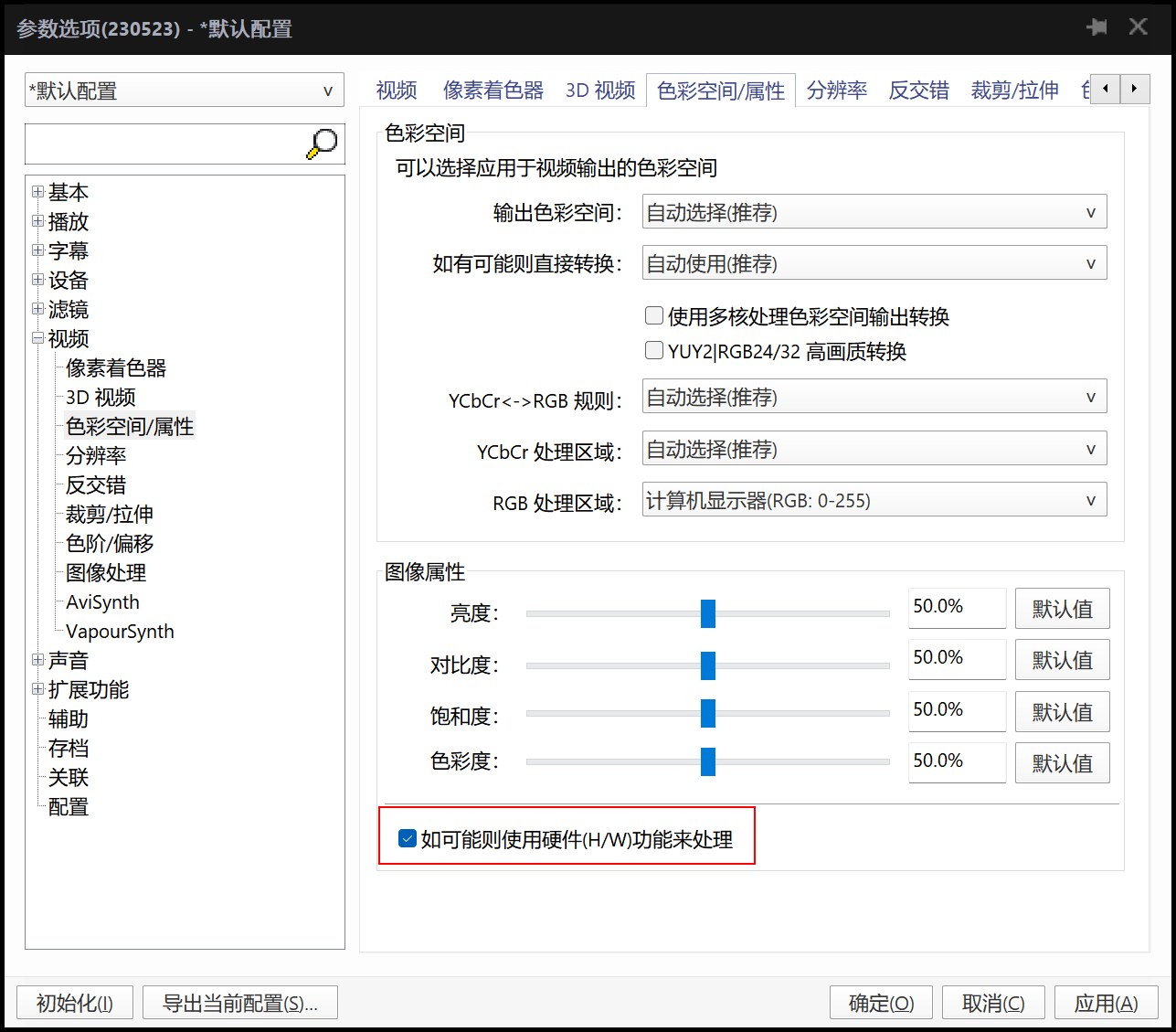Expand the 基本 tree node
Screen dimensions: 1176x1032
pyautogui.click(x=37, y=192)
